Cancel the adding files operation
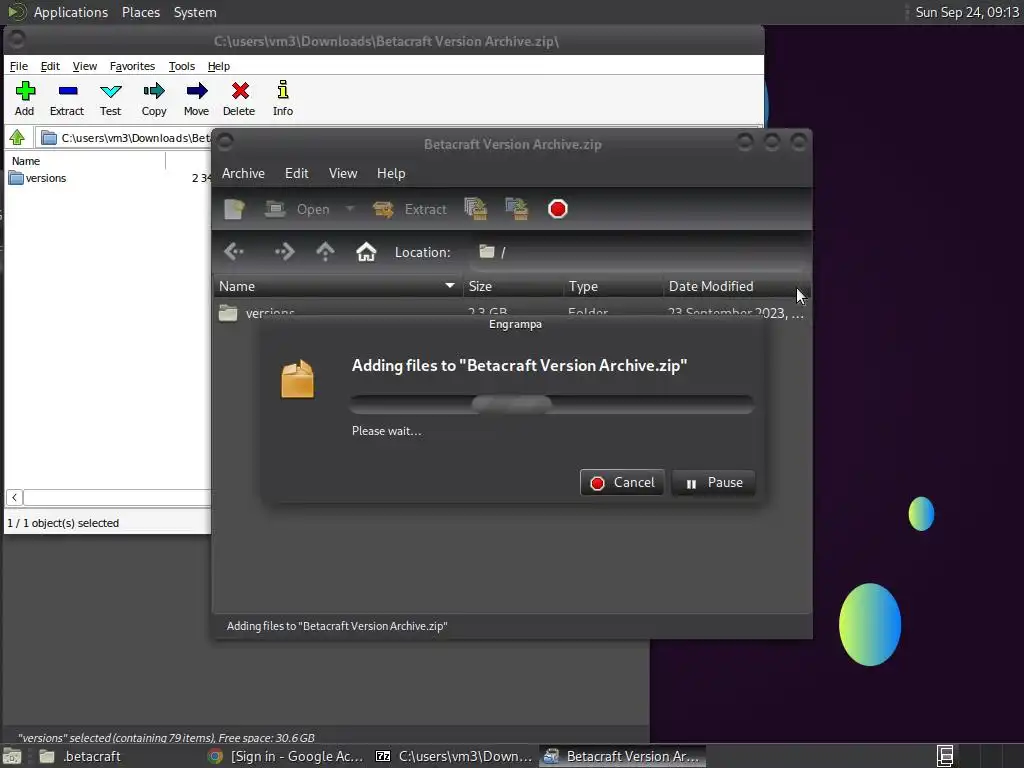Viewport: 1024px width, 768px height. pyautogui.click(x=622, y=483)
